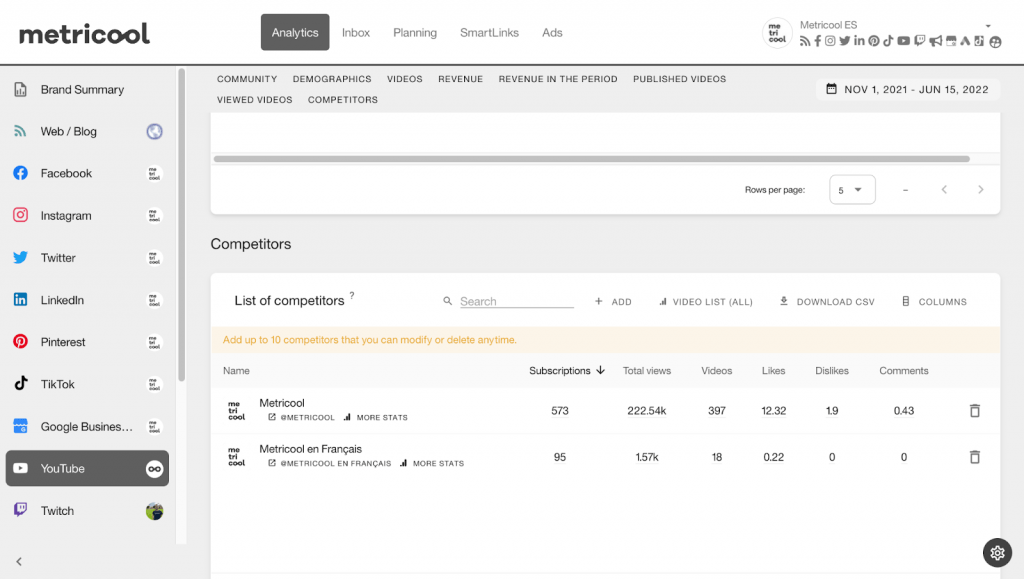Image resolution: width=1024 pixels, height=579 pixels.
Task: Jump to the Community section
Action: (x=247, y=79)
